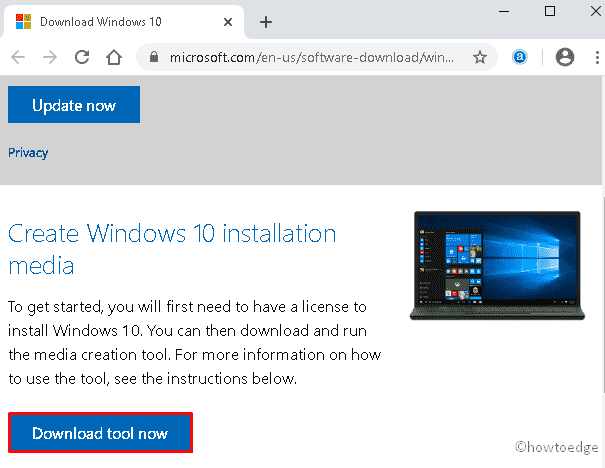605x468 pixels.
Task: View site security padlock info
Action: tap(154, 57)
